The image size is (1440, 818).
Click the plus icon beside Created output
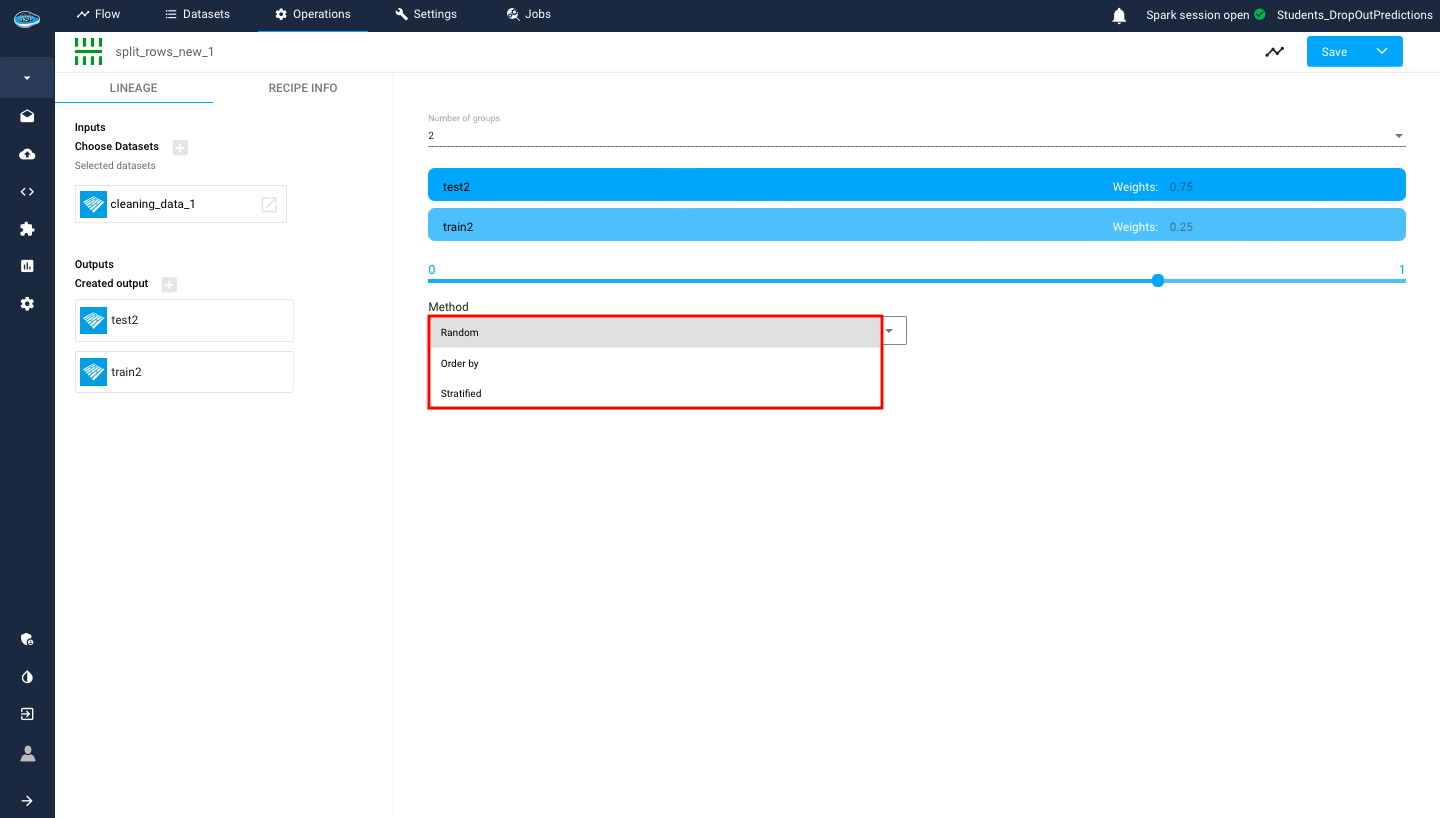coord(169,284)
